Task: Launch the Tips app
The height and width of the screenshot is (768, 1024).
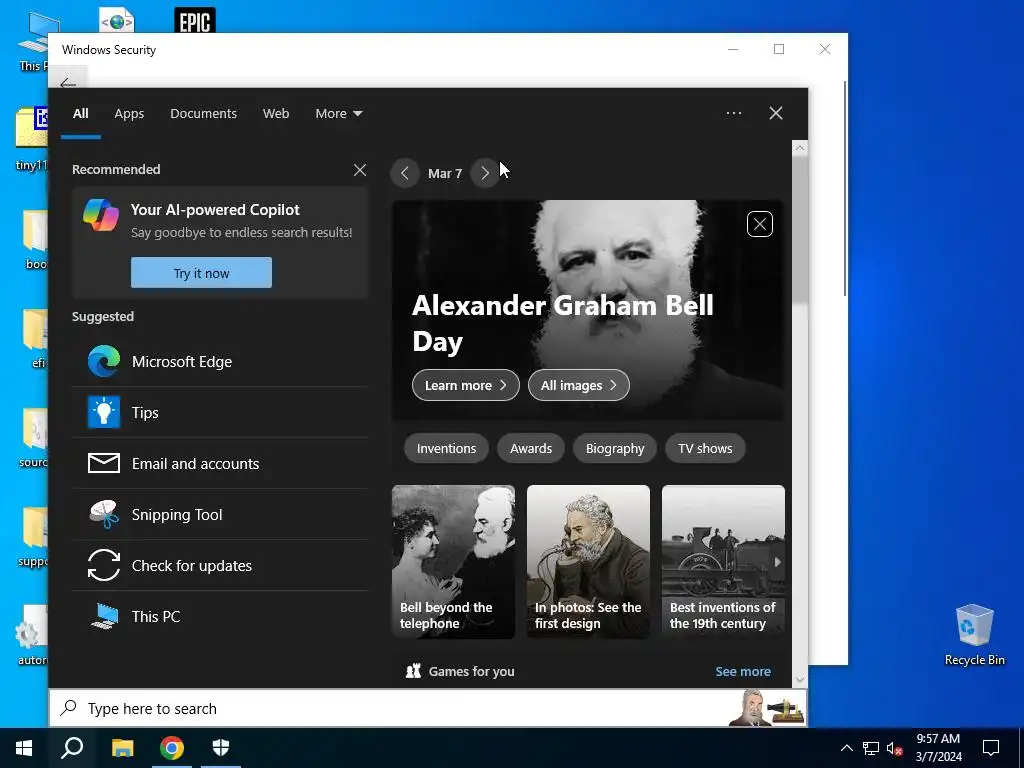Action: 220,413
